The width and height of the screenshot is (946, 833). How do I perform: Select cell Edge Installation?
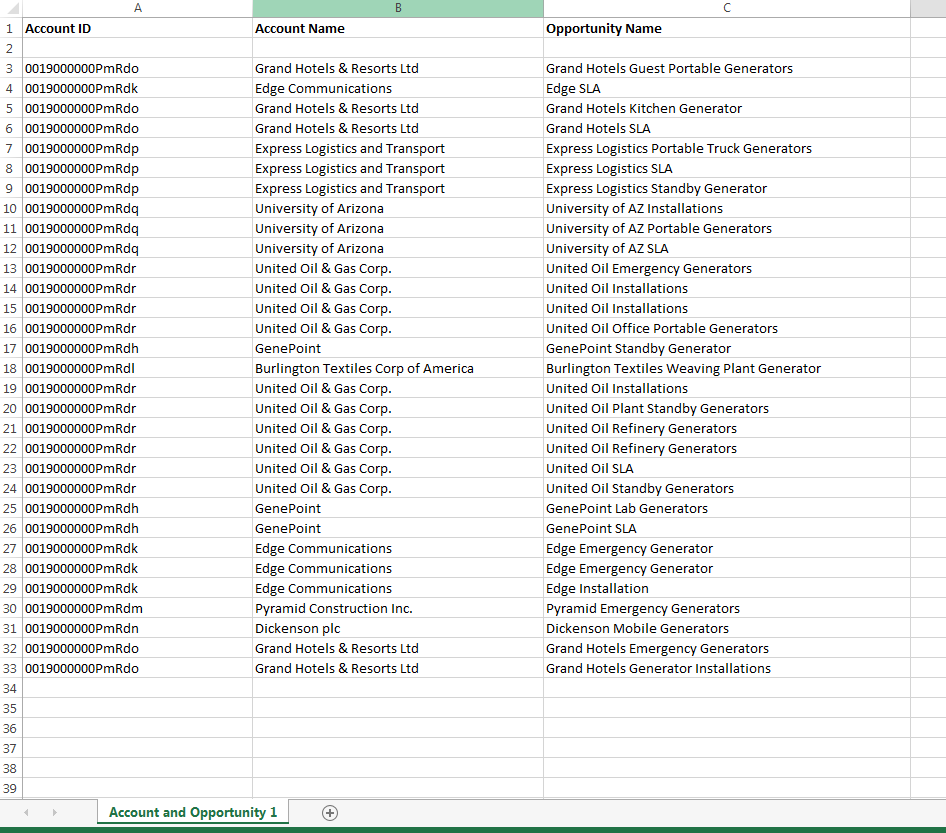[727, 589]
